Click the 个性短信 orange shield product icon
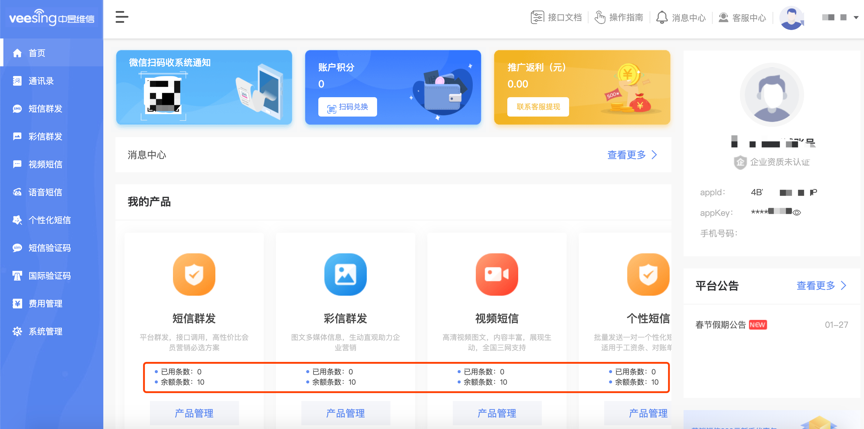The width and height of the screenshot is (864, 429). tap(648, 274)
